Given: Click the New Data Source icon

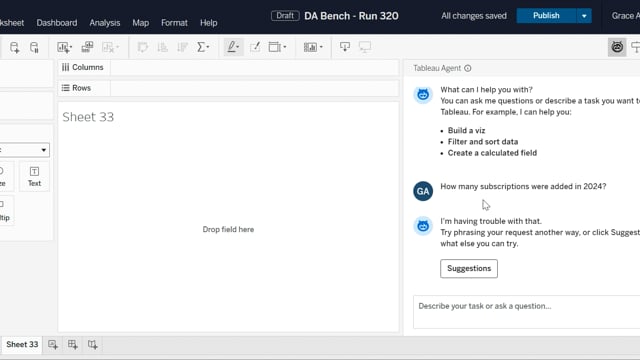Looking at the screenshot, I should (14, 47).
